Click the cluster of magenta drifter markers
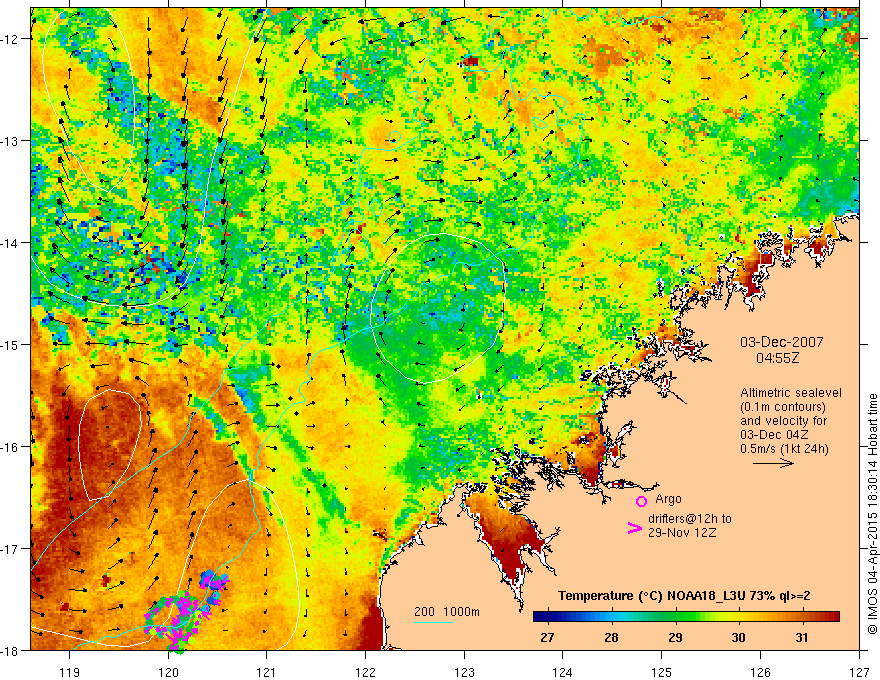 pos(185,612)
